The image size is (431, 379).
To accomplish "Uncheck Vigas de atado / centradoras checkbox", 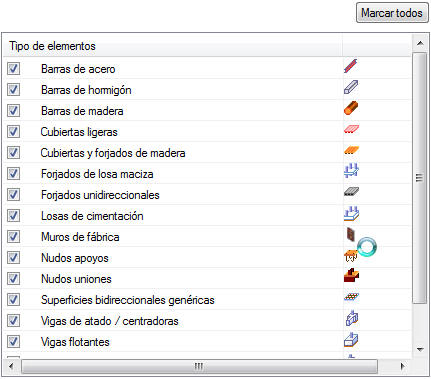I will (13, 321).
